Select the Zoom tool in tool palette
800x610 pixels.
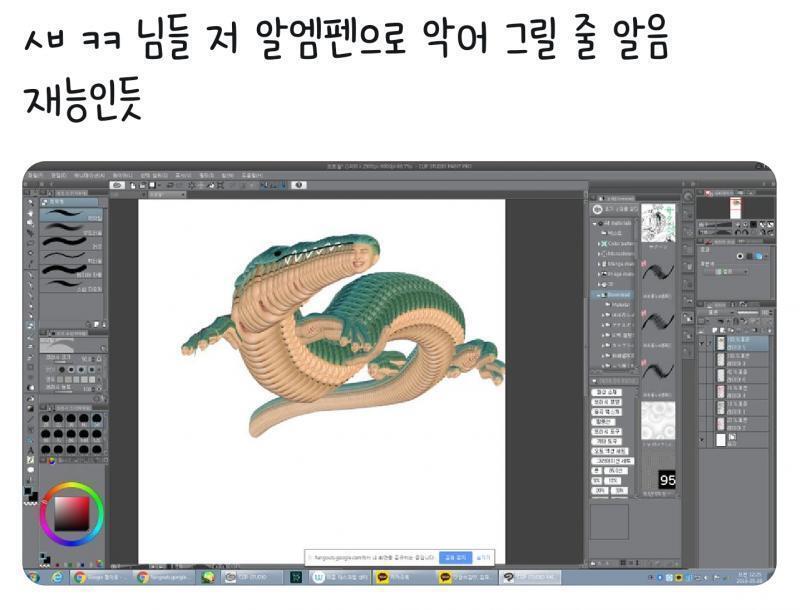point(30,202)
